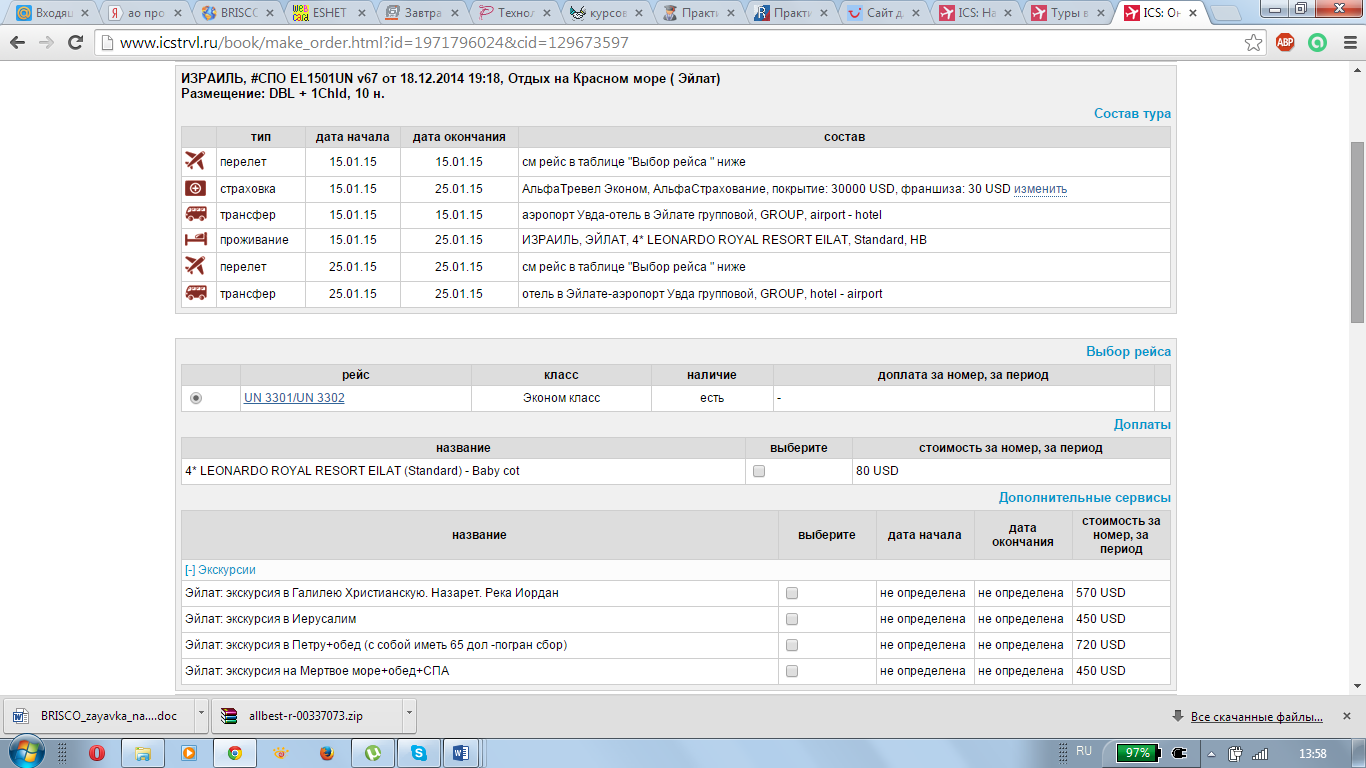Click the browser back arrow
This screenshot has height=768, width=1366.
tap(19, 43)
